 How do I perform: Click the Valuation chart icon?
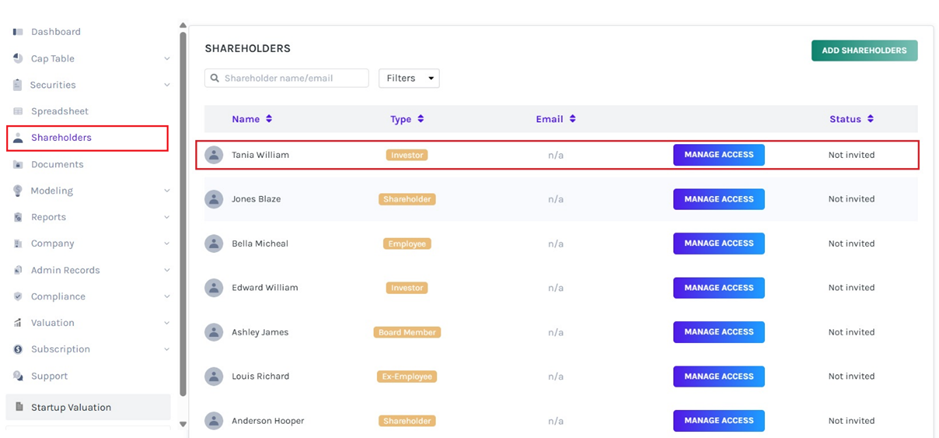[18, 323]
